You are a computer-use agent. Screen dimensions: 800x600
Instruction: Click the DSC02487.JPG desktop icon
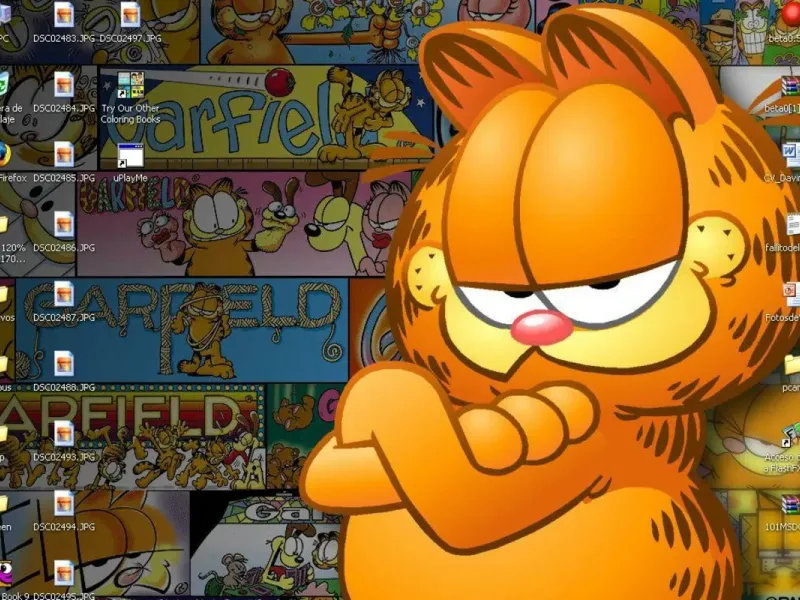coord(64,294)
